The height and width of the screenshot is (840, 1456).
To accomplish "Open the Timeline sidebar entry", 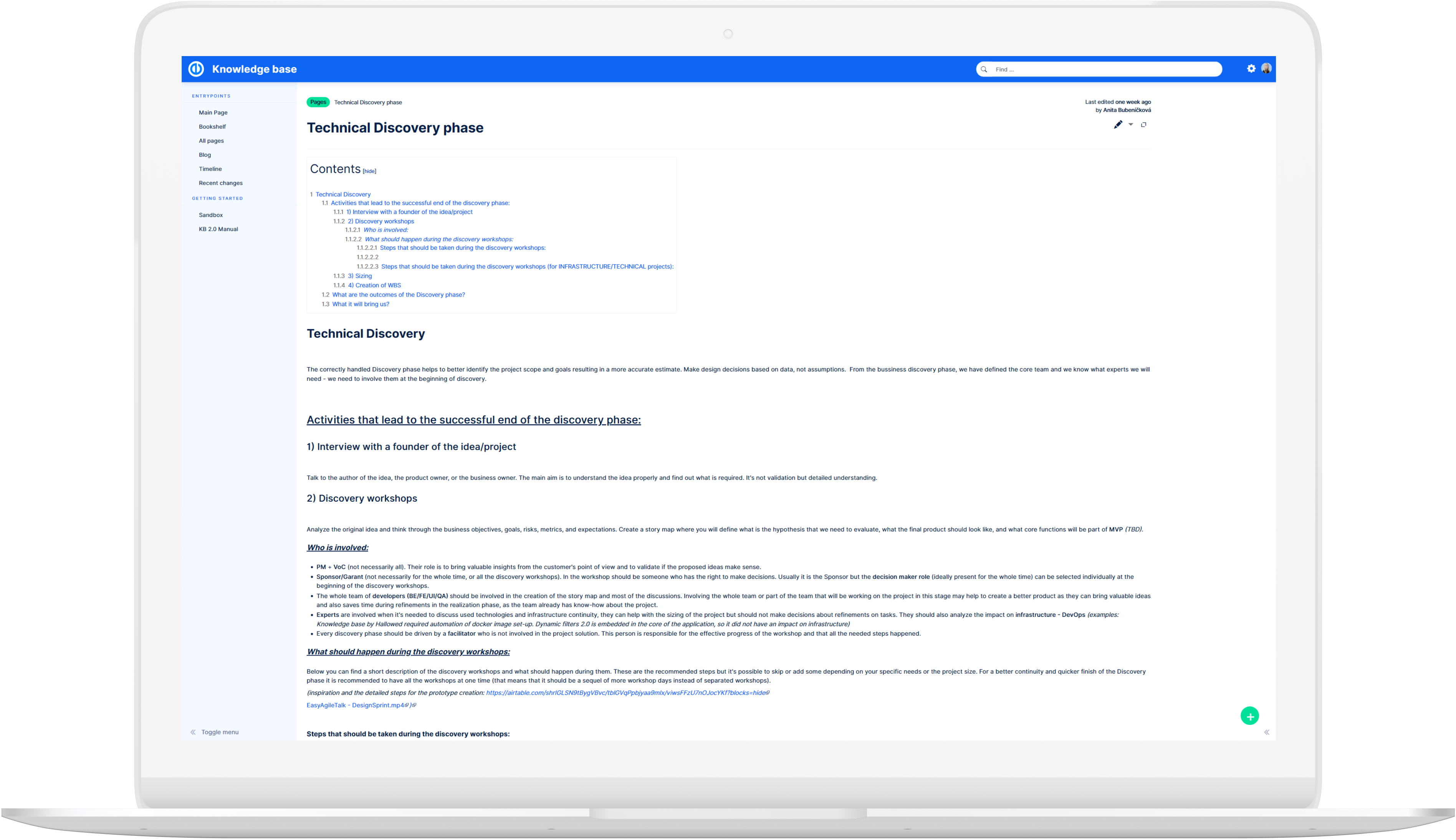I will (x=210, y=169).
